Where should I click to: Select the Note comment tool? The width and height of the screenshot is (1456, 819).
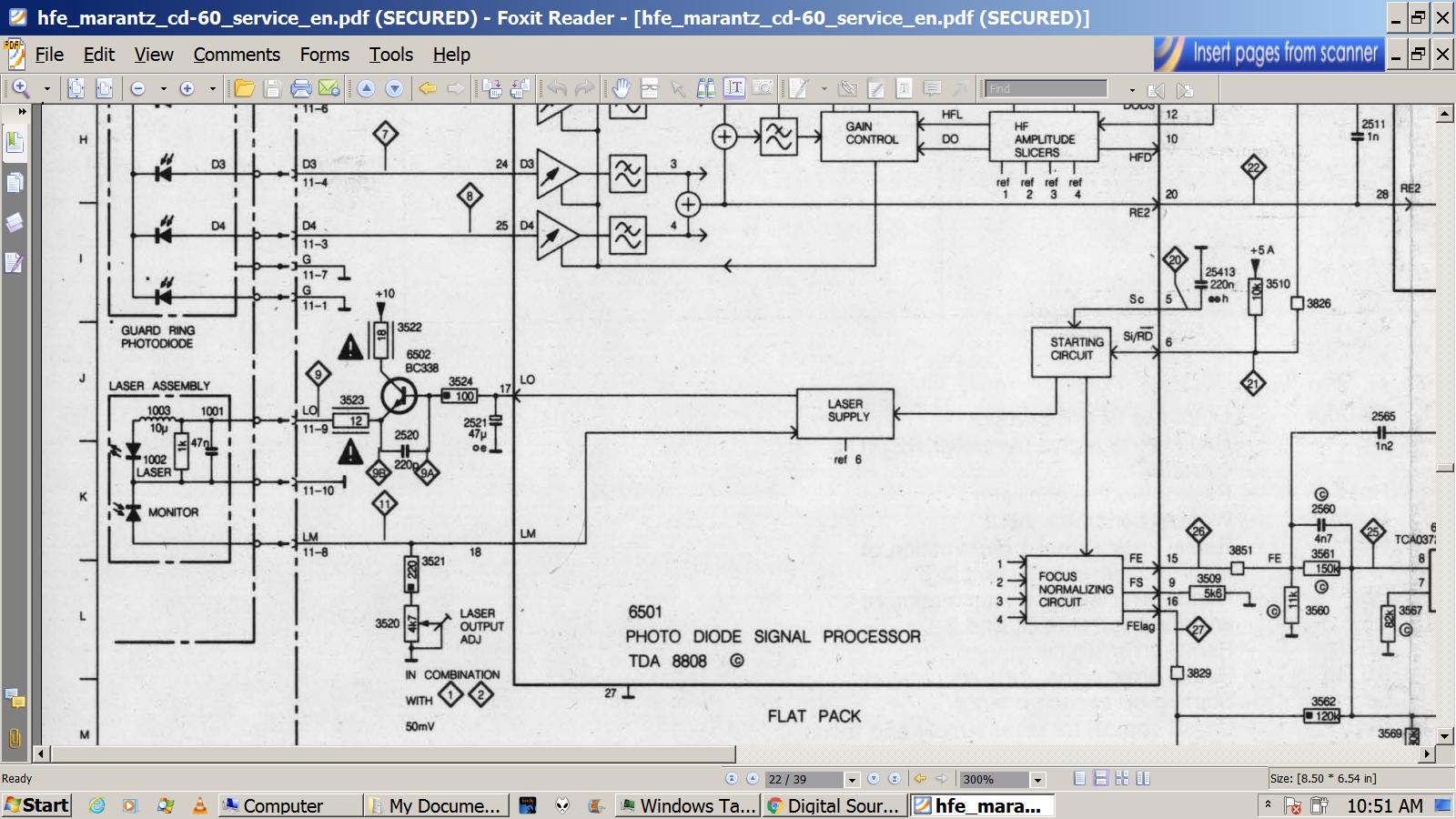(932, 88)
